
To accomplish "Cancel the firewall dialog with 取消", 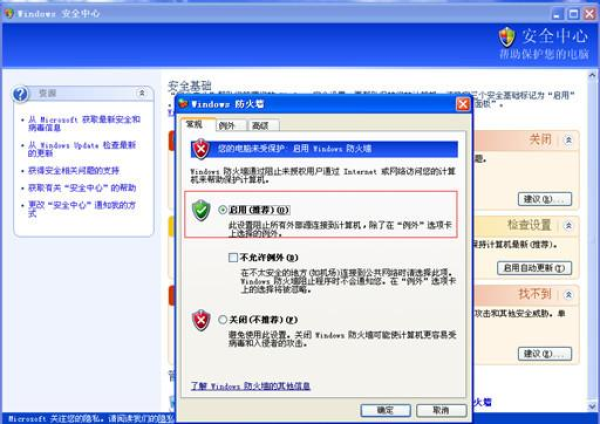I will click(x=441, y=410).
